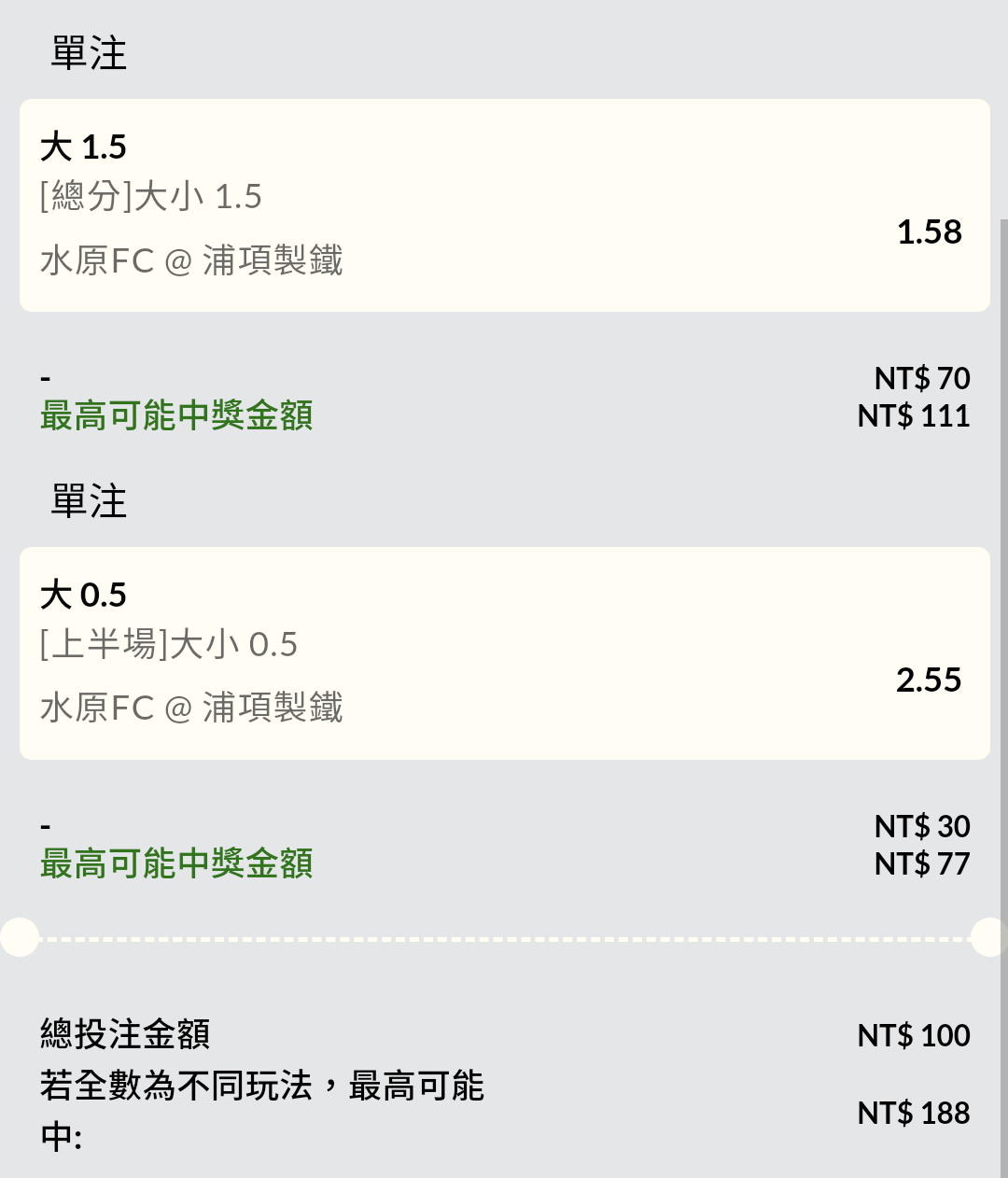This screenshot has height=1178, width=1008.
Task: Click the vertical scrollbar on the right edge
Action: click(1003, 653)
